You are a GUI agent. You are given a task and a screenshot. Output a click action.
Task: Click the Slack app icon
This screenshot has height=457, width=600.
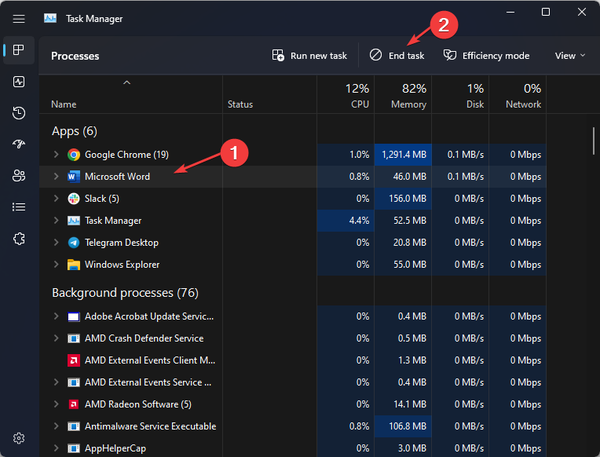(x=73, y=199)
